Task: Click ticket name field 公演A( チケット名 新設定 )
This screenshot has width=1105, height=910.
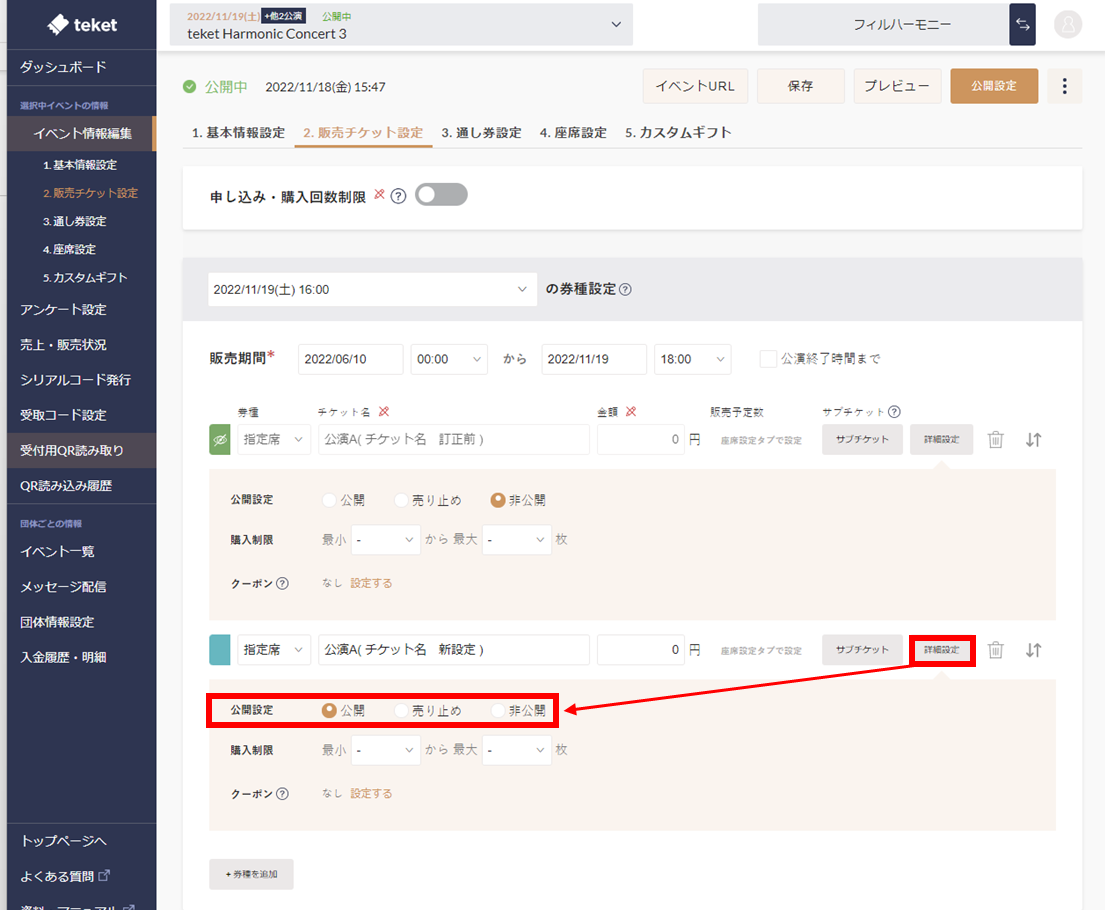Action: [454, 650]
